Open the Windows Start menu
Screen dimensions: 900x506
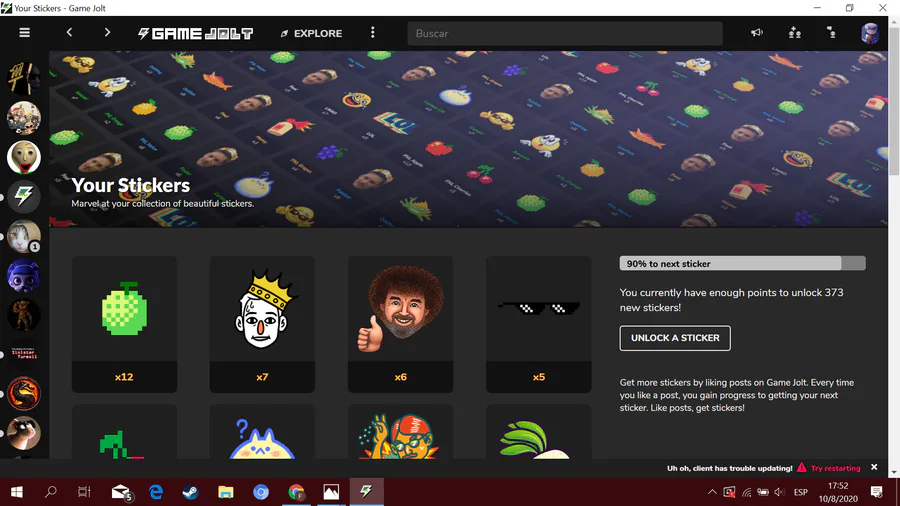(17, 492)
